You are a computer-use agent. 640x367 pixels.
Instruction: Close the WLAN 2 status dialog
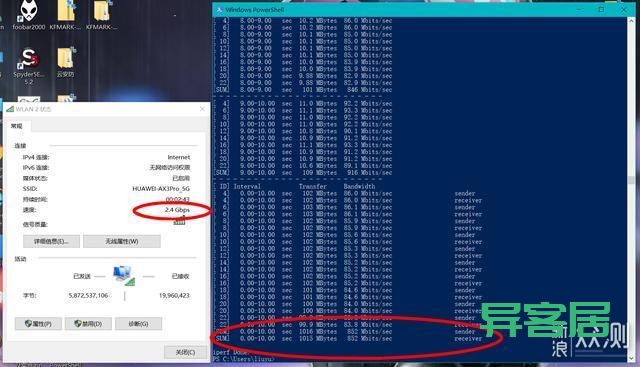202,109
